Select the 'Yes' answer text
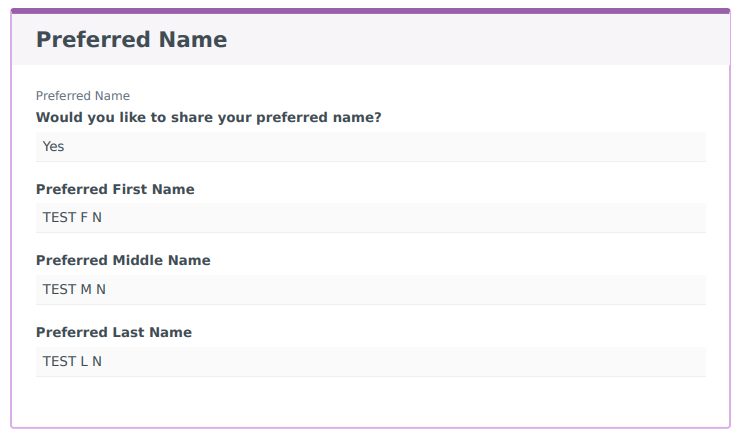The image size is (742, 437). [x=54, y=146]
